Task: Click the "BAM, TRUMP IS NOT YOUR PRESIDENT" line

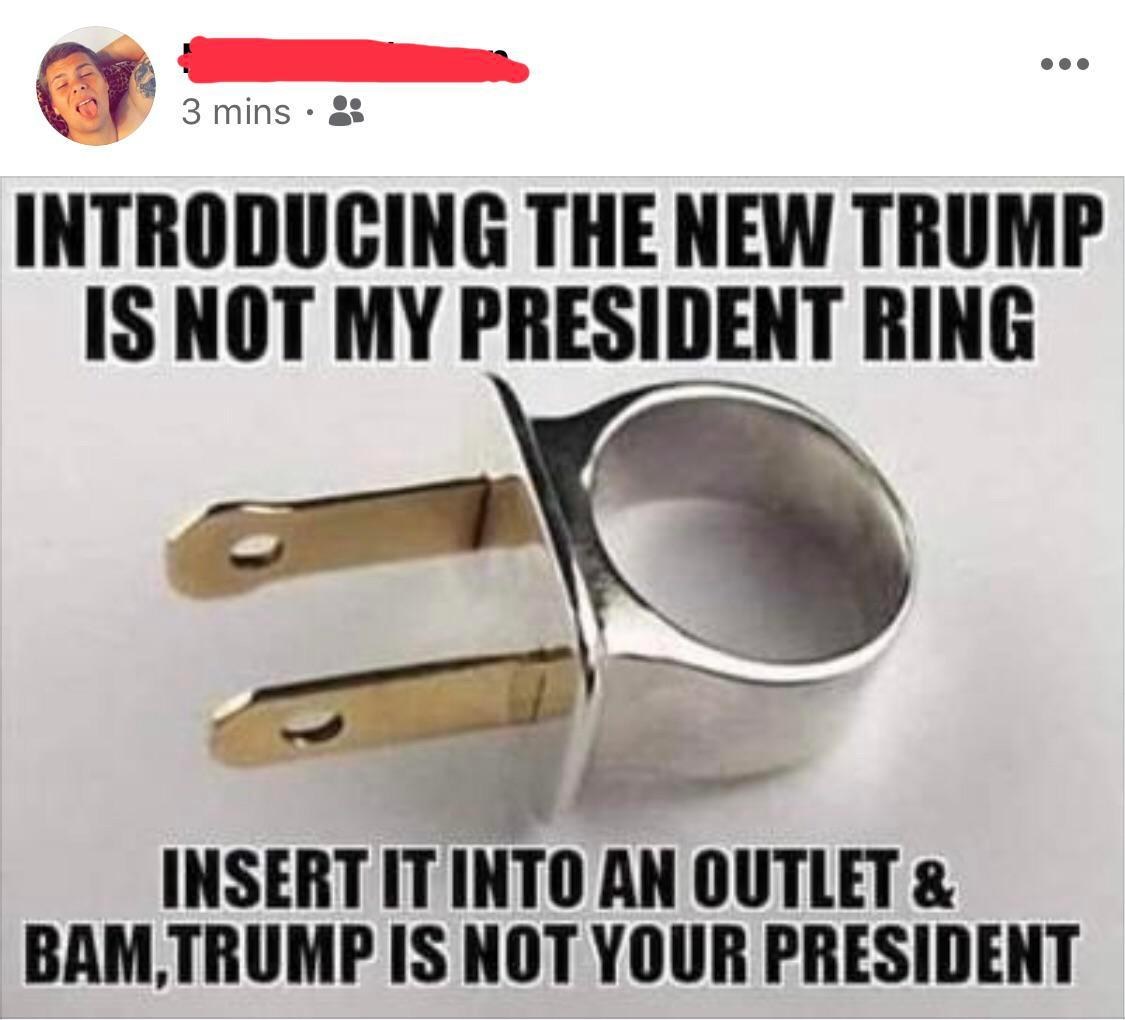Action: coord(551,953)
